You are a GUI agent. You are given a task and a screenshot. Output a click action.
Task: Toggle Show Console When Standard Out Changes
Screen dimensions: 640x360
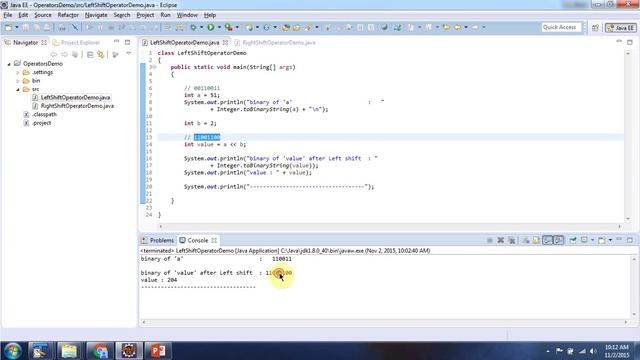(547, 240)
